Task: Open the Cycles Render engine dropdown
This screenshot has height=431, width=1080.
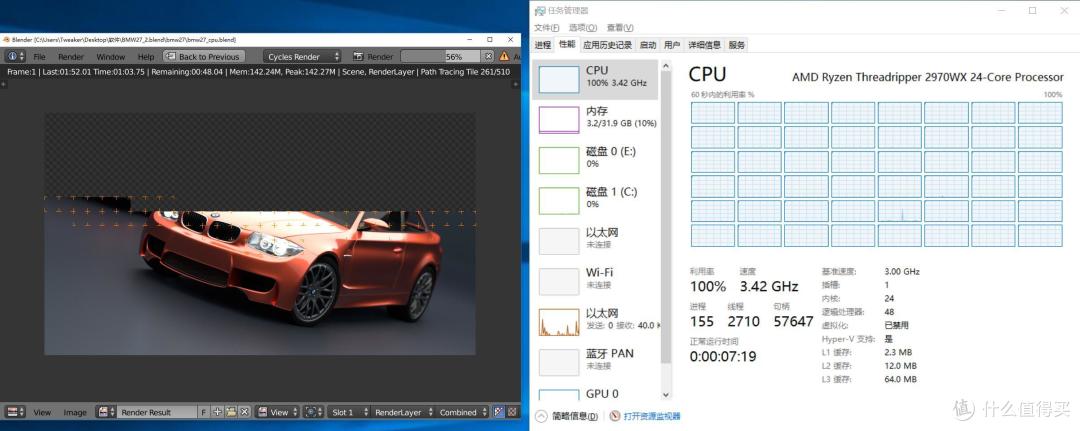Action: coord(303,56)
